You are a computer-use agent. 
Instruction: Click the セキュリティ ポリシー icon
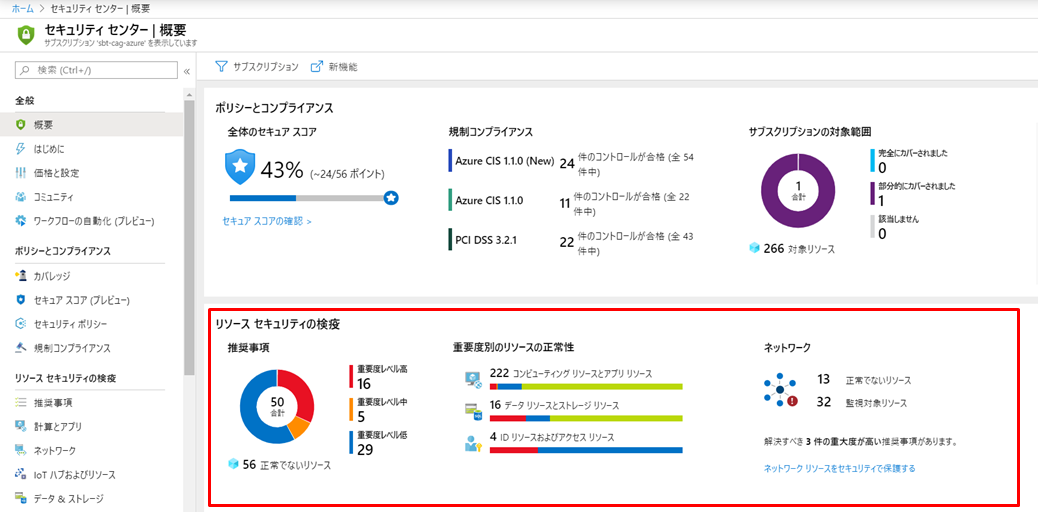point(21,324)
